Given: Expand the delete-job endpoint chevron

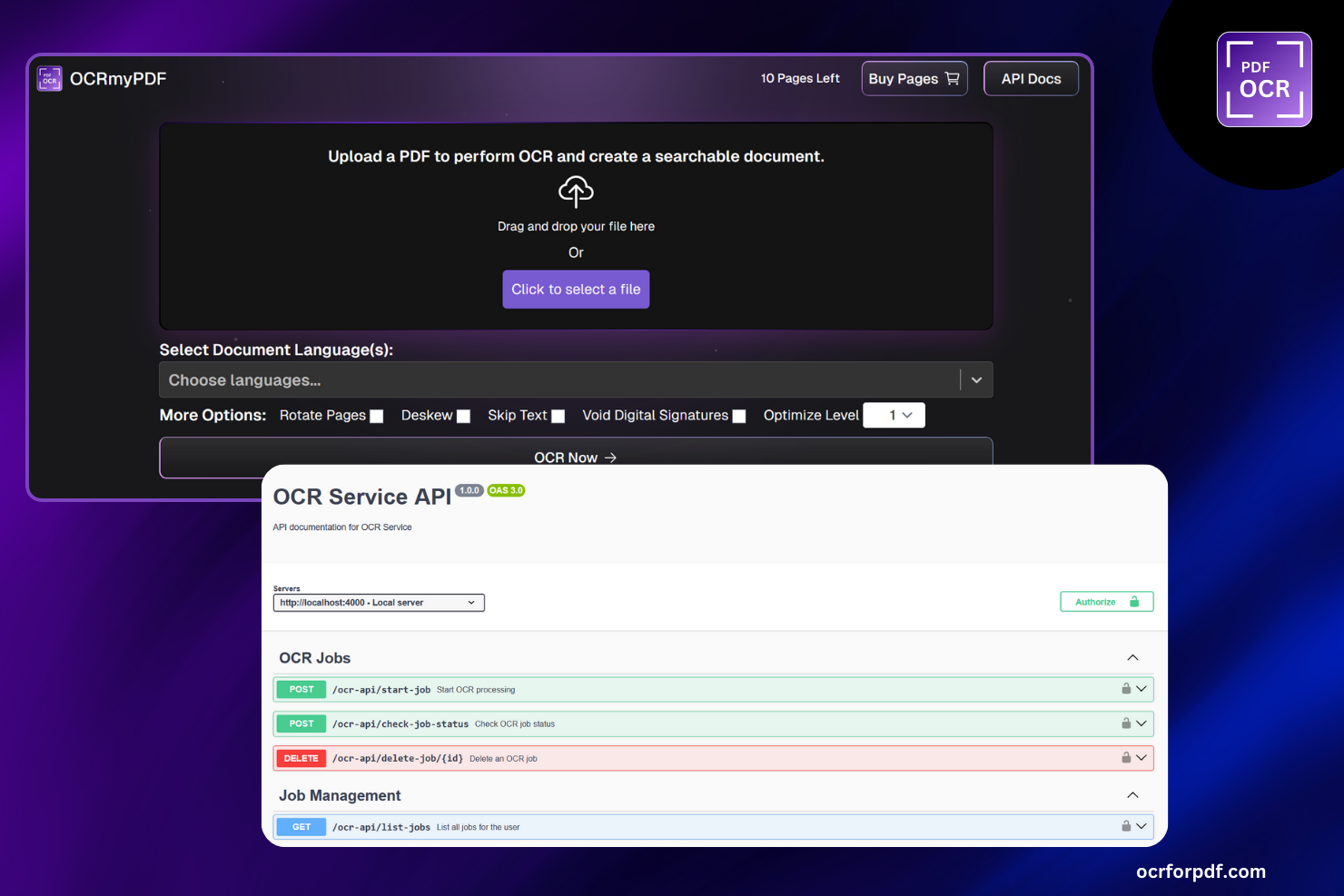Looking at the screenshot, I should 1141,758.
